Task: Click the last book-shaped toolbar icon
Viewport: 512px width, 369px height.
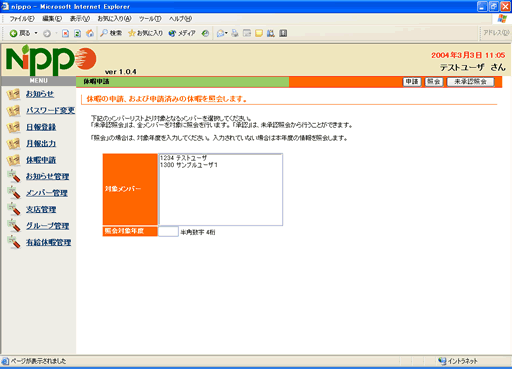Action: pyautogui.click(x=283, y=33)
